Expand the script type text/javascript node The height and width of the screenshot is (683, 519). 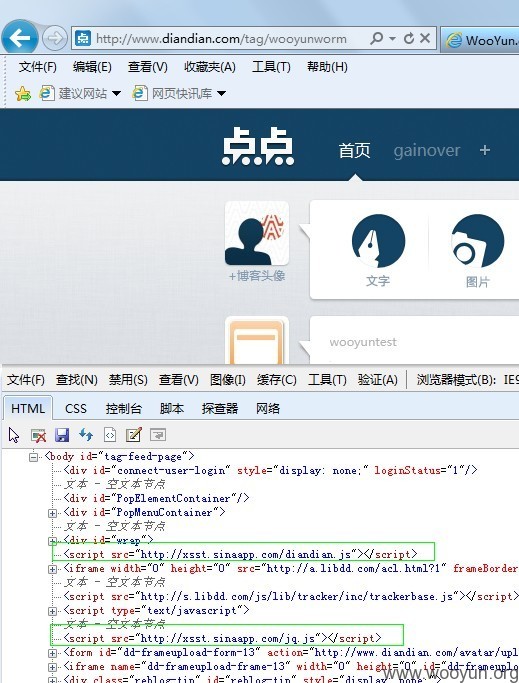click(52, 611)
